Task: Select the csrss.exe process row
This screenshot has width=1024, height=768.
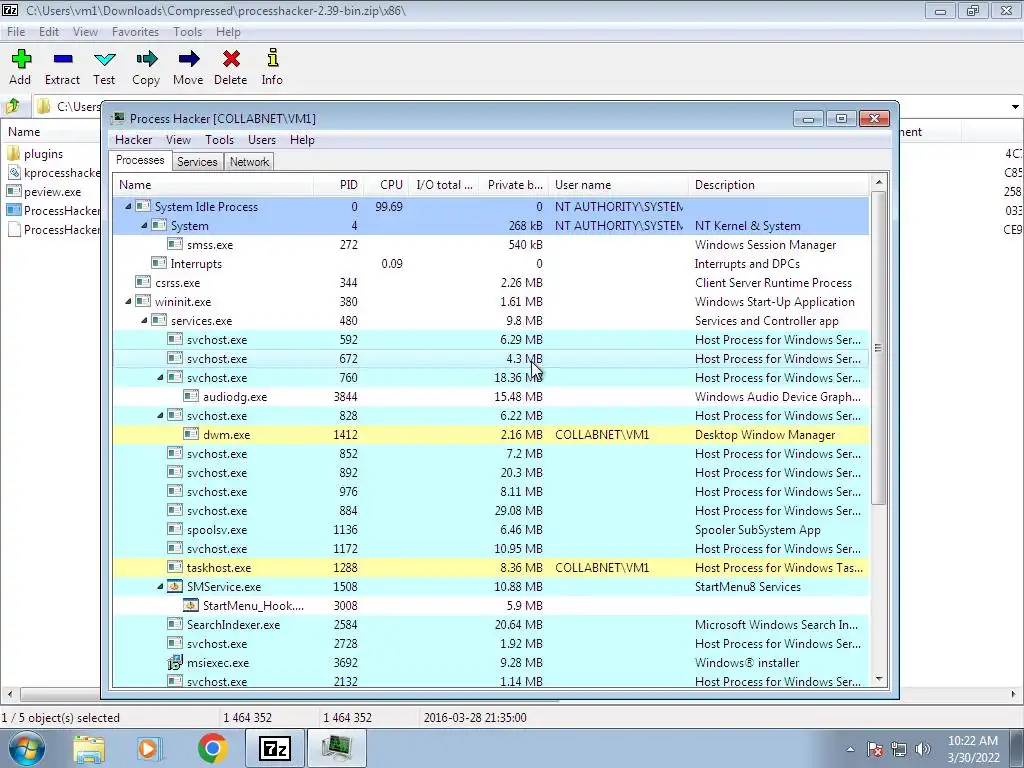Action: 491,283
